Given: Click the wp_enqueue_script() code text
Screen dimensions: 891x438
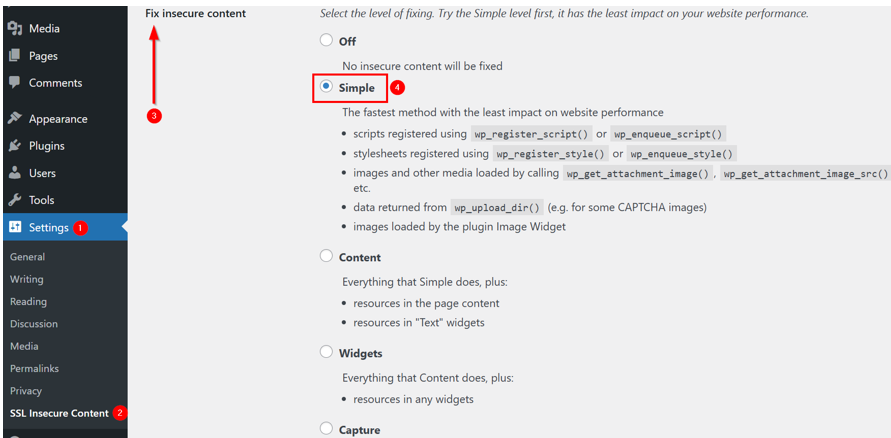Looking at the screenshot, I should (669, 135).
